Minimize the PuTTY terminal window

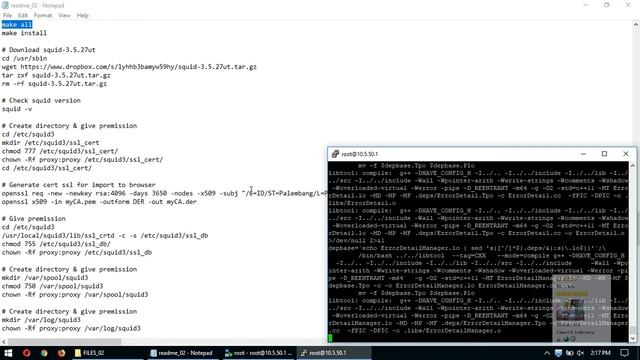tap(583, 154)
